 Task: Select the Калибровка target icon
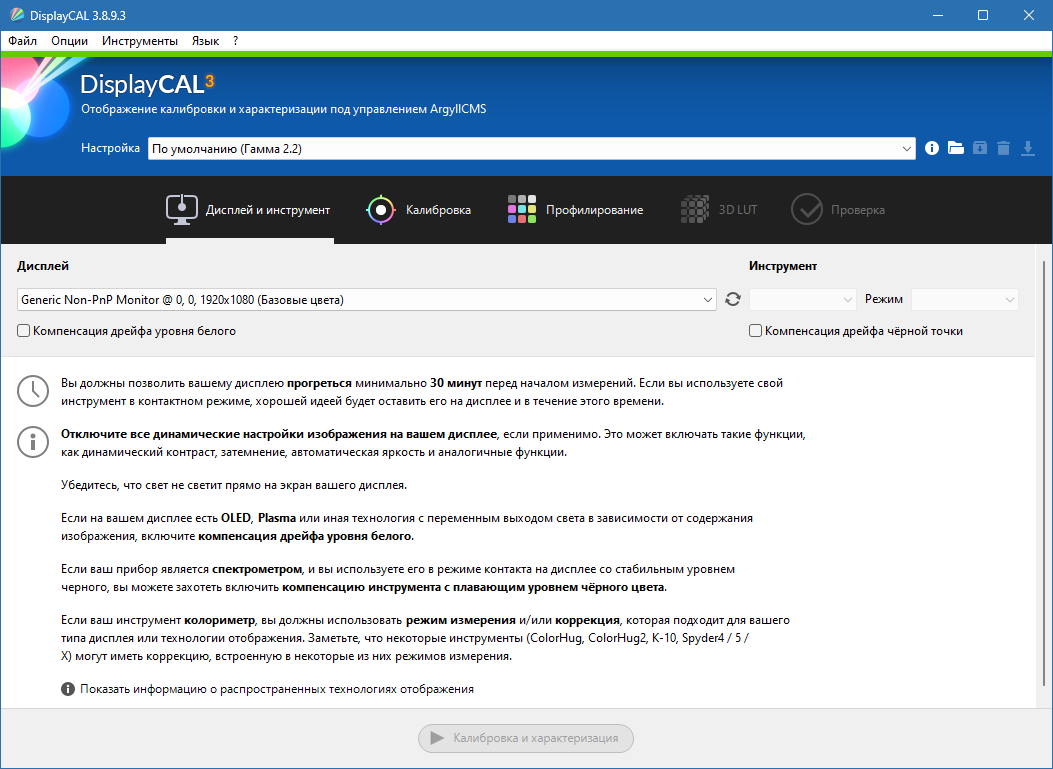(380, 209)
